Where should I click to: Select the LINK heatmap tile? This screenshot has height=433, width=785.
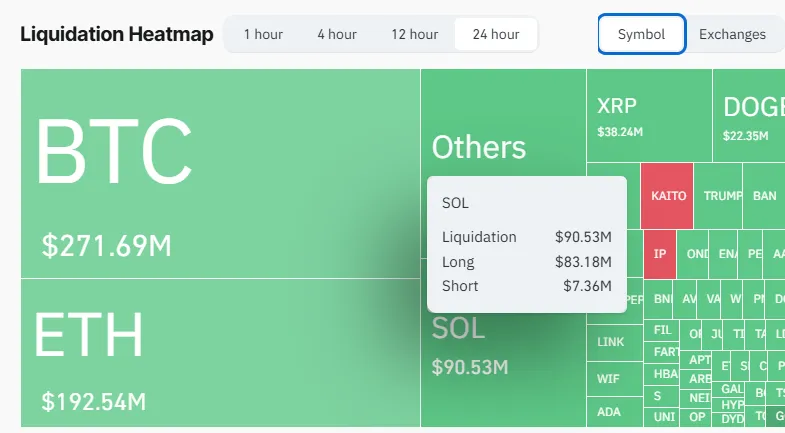click(x=611, y=342)
